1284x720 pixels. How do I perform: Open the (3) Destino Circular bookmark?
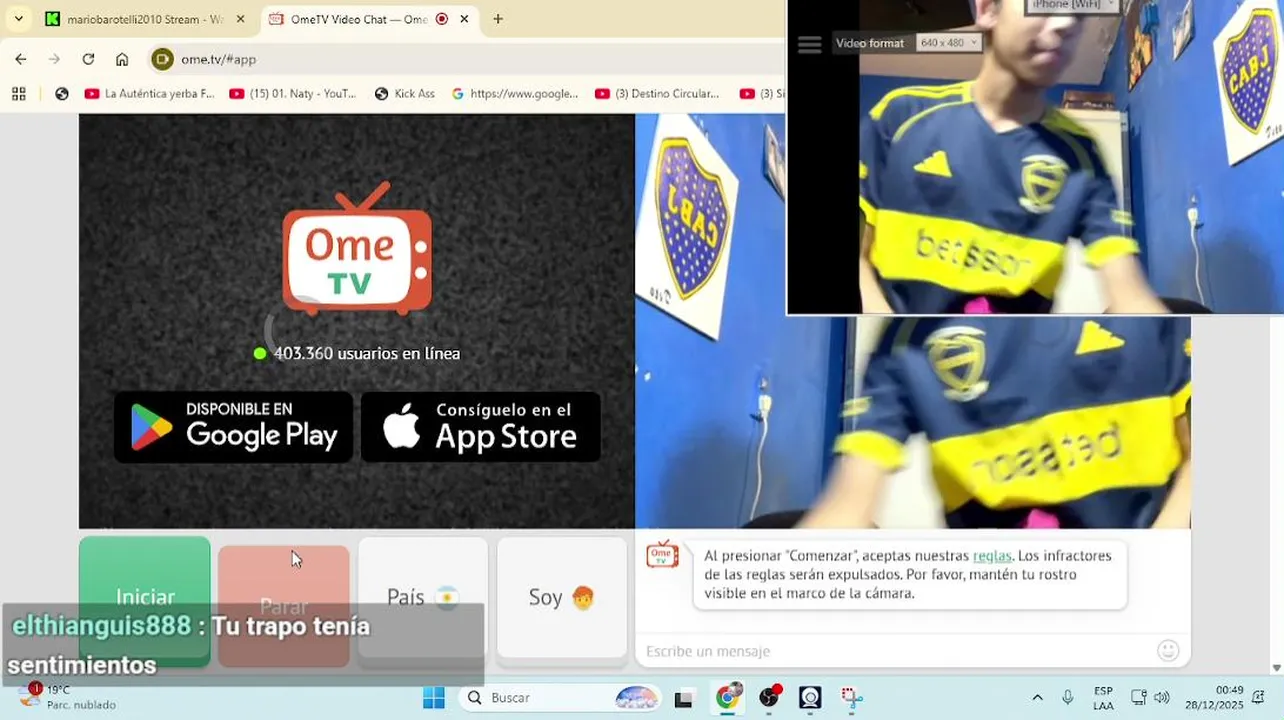click(x=658, y=93)
